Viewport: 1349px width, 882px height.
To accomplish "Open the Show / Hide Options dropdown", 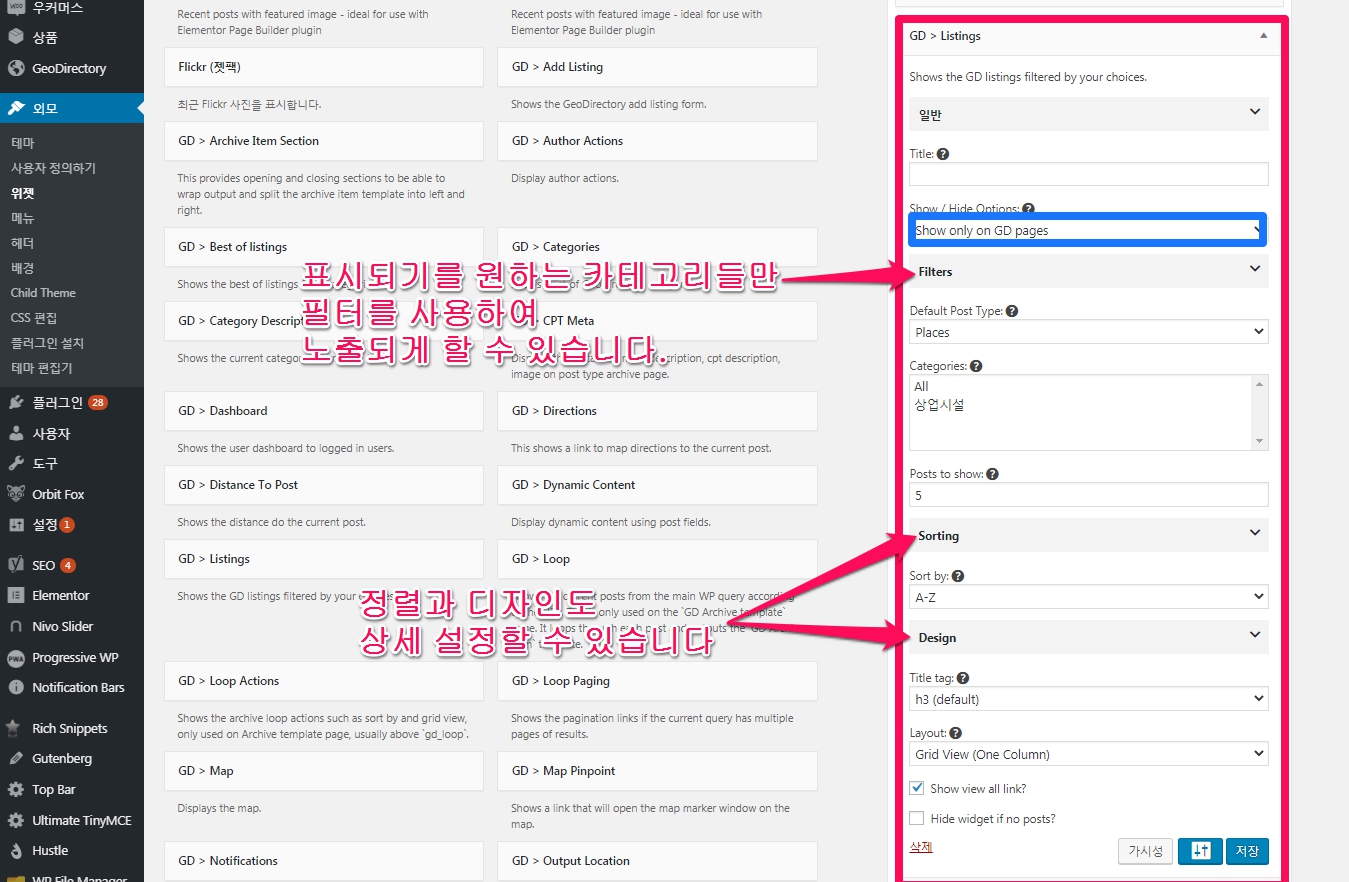I will [x=1088, y=230].
